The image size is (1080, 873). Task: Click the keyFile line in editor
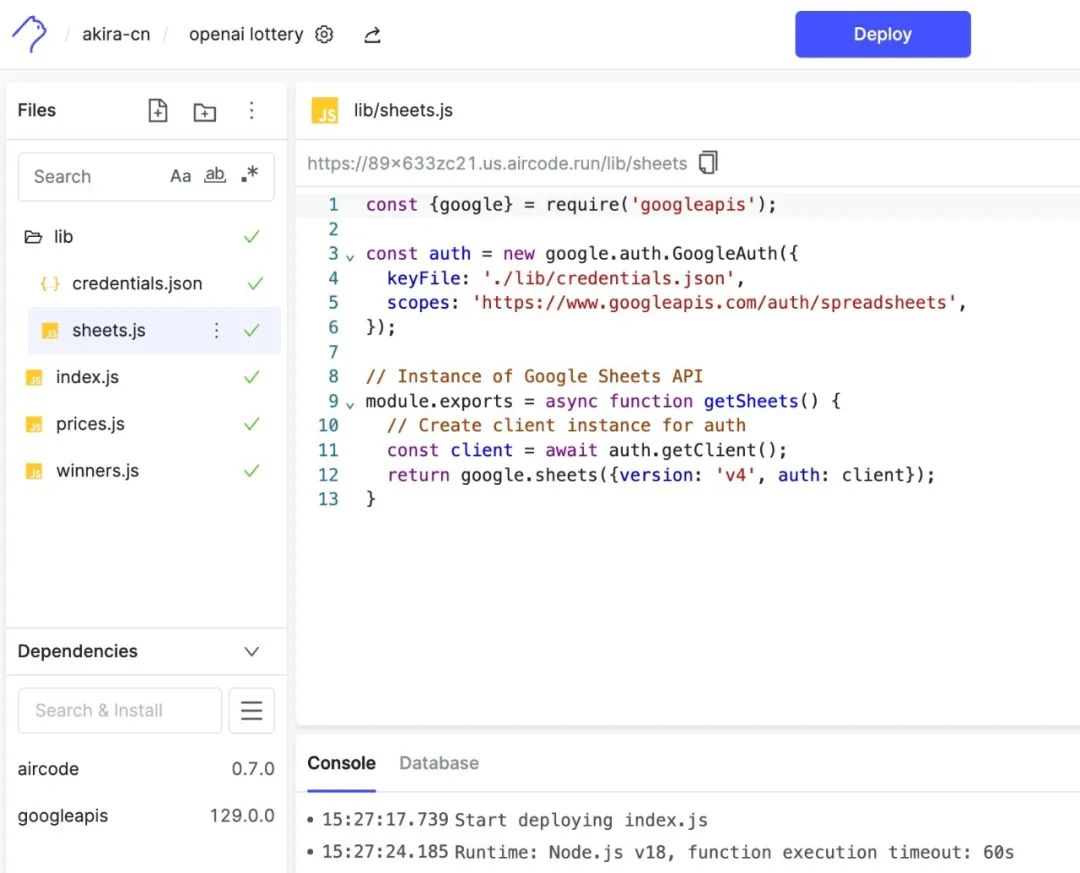[x=565, y=278]
